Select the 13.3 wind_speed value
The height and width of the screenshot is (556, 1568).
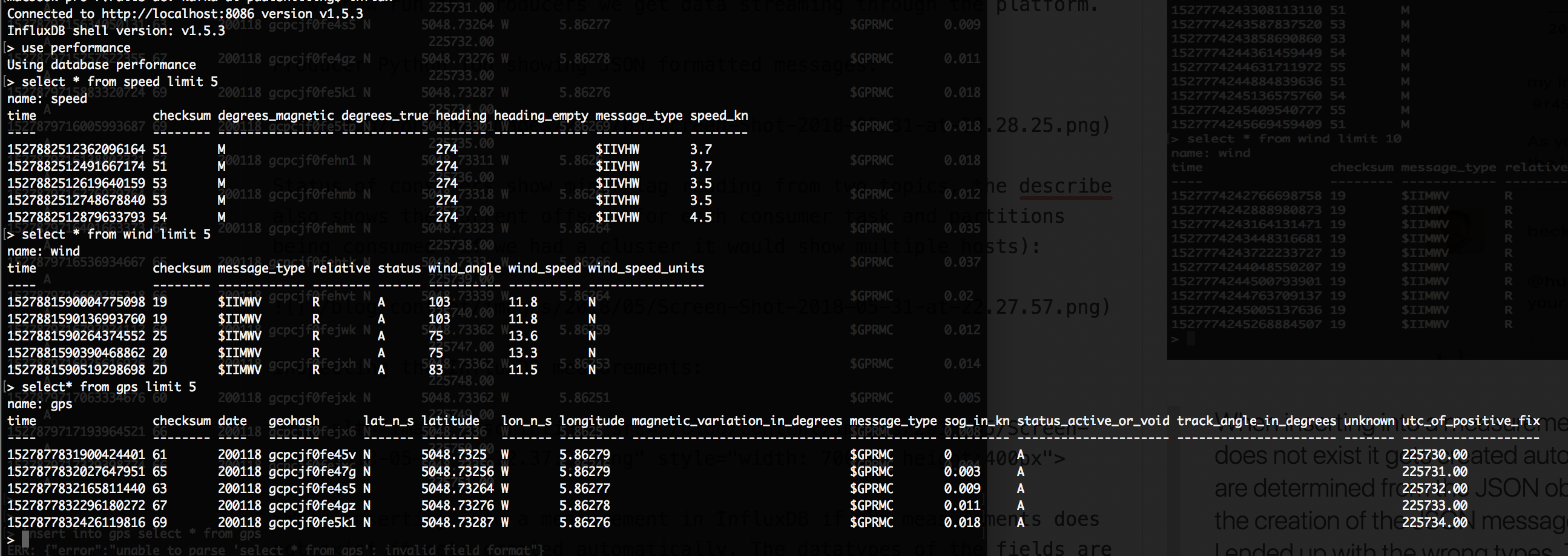click(523, 353)
